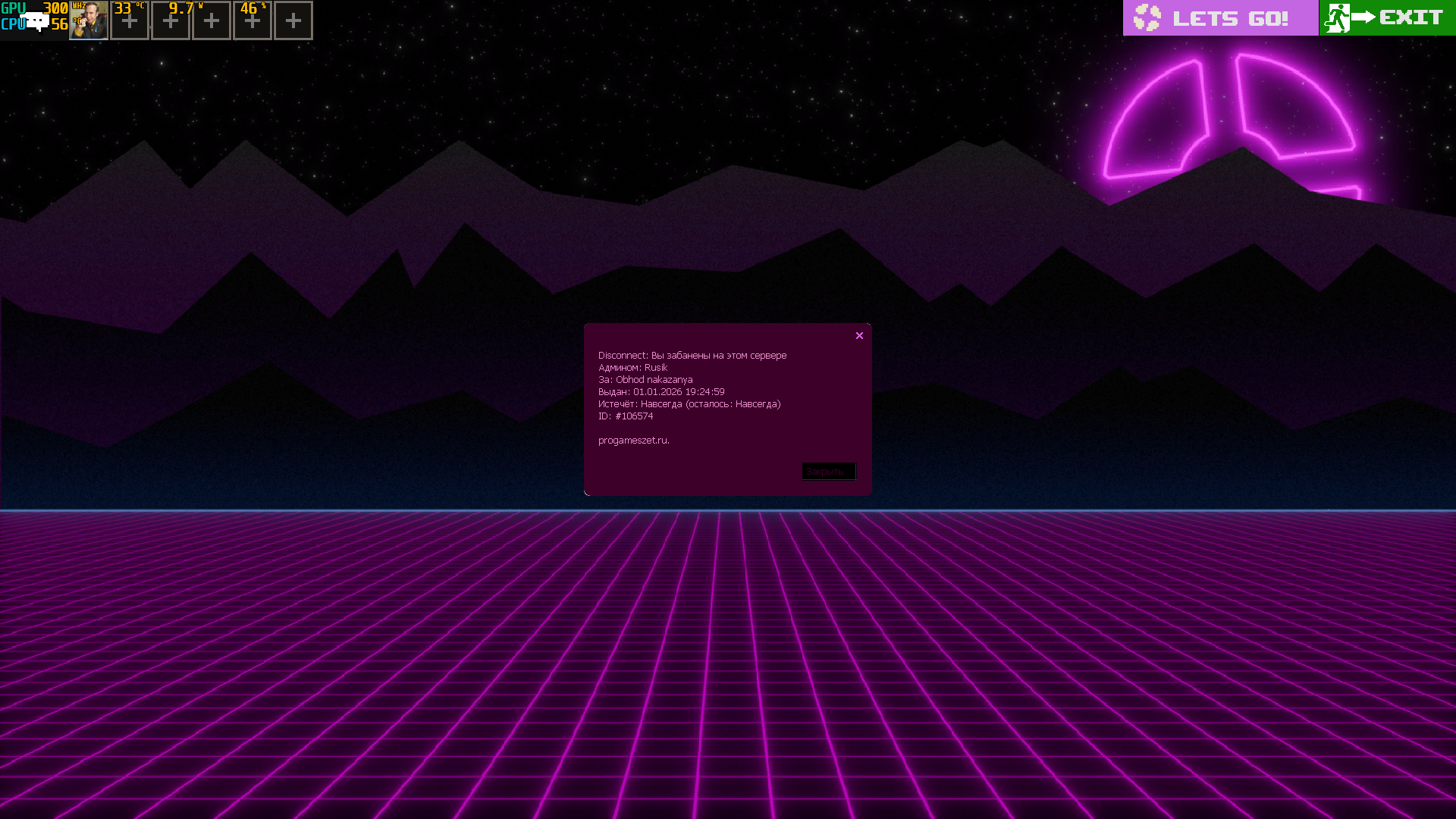Image resolution: width=1456 pixels, height=819 pixels.
Task: Click the running man exit icon
Action: 1338,18
